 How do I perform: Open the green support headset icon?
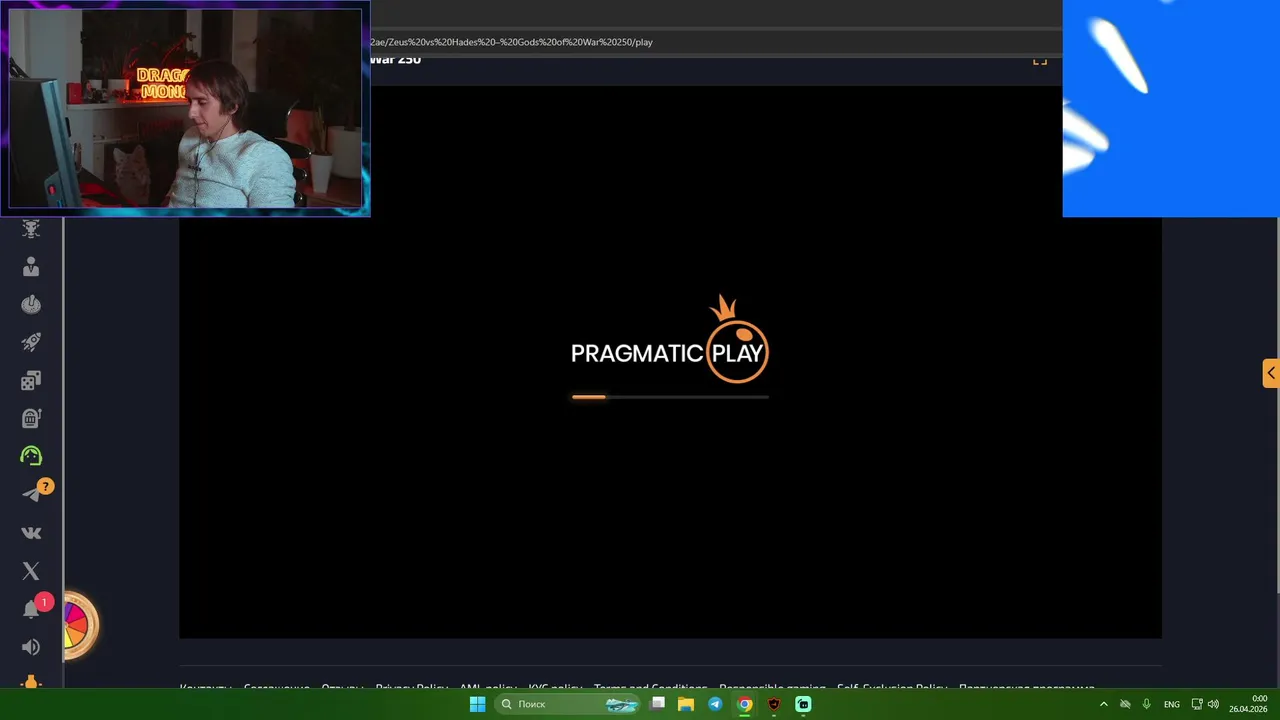click(31, 456)
